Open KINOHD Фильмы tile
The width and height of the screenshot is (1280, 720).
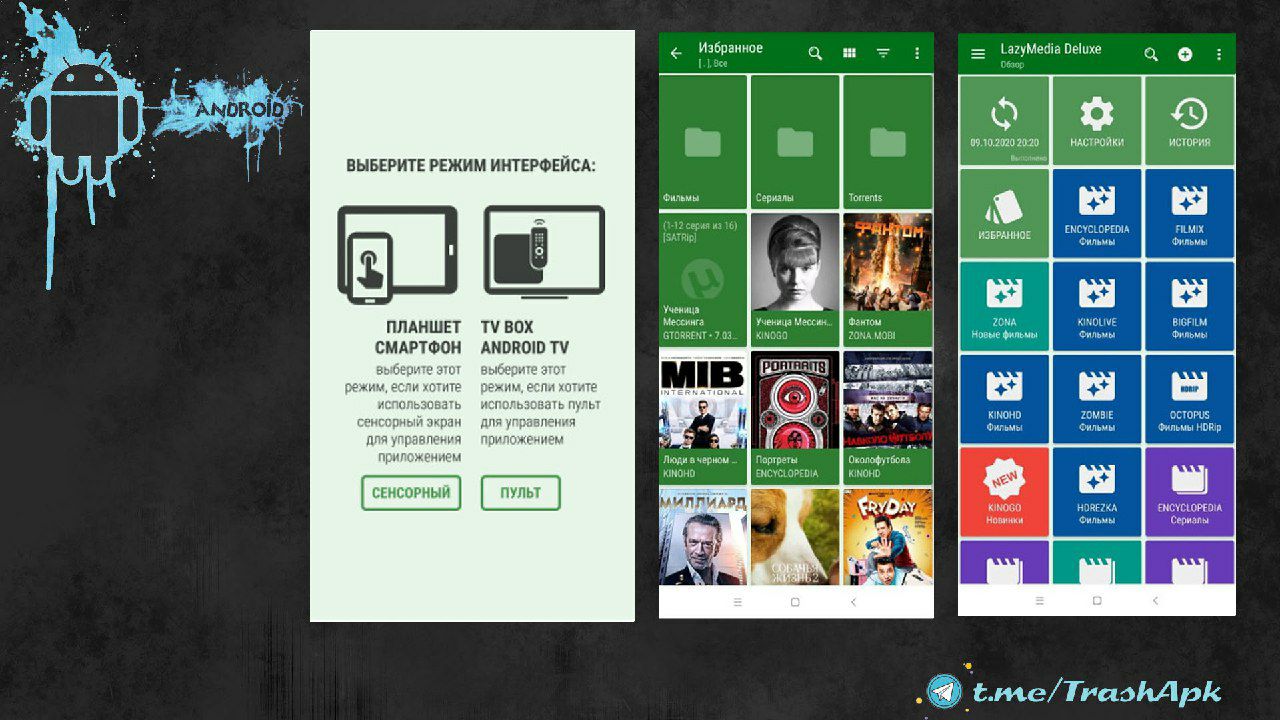coord(1004,399)
